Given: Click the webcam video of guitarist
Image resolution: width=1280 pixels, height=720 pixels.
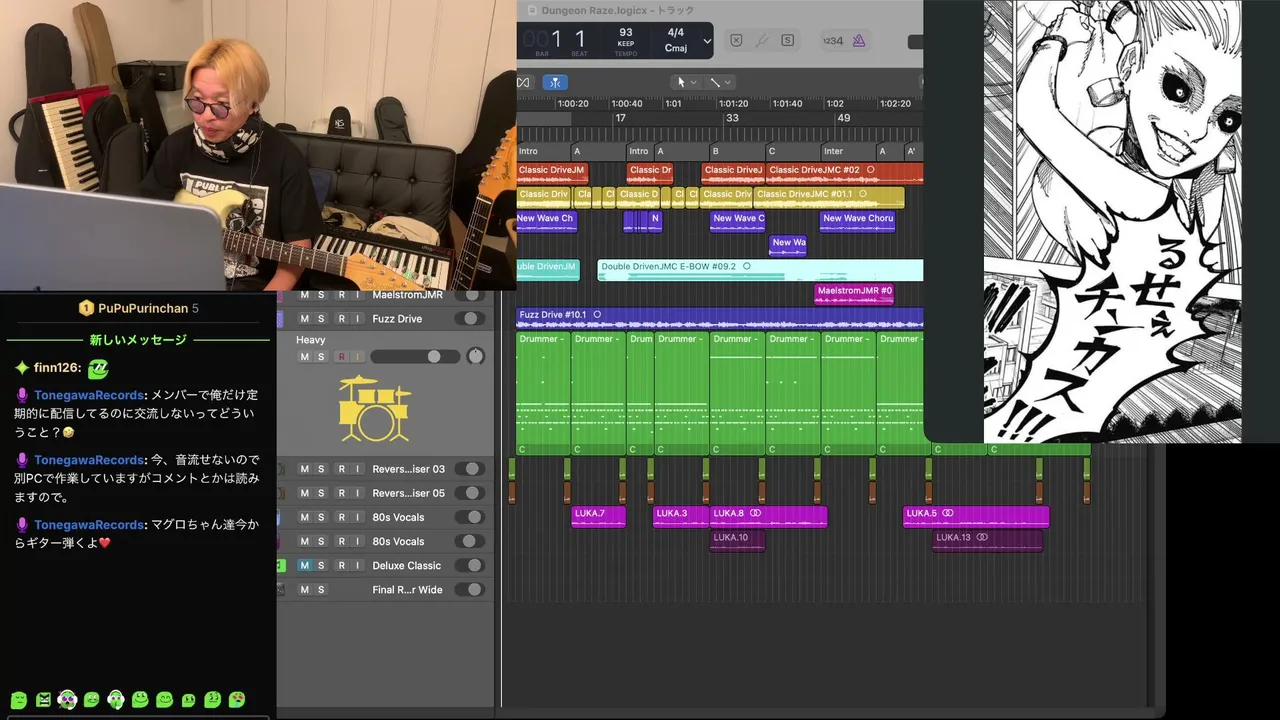Looking at the screenshot, I should coord(258,145).
